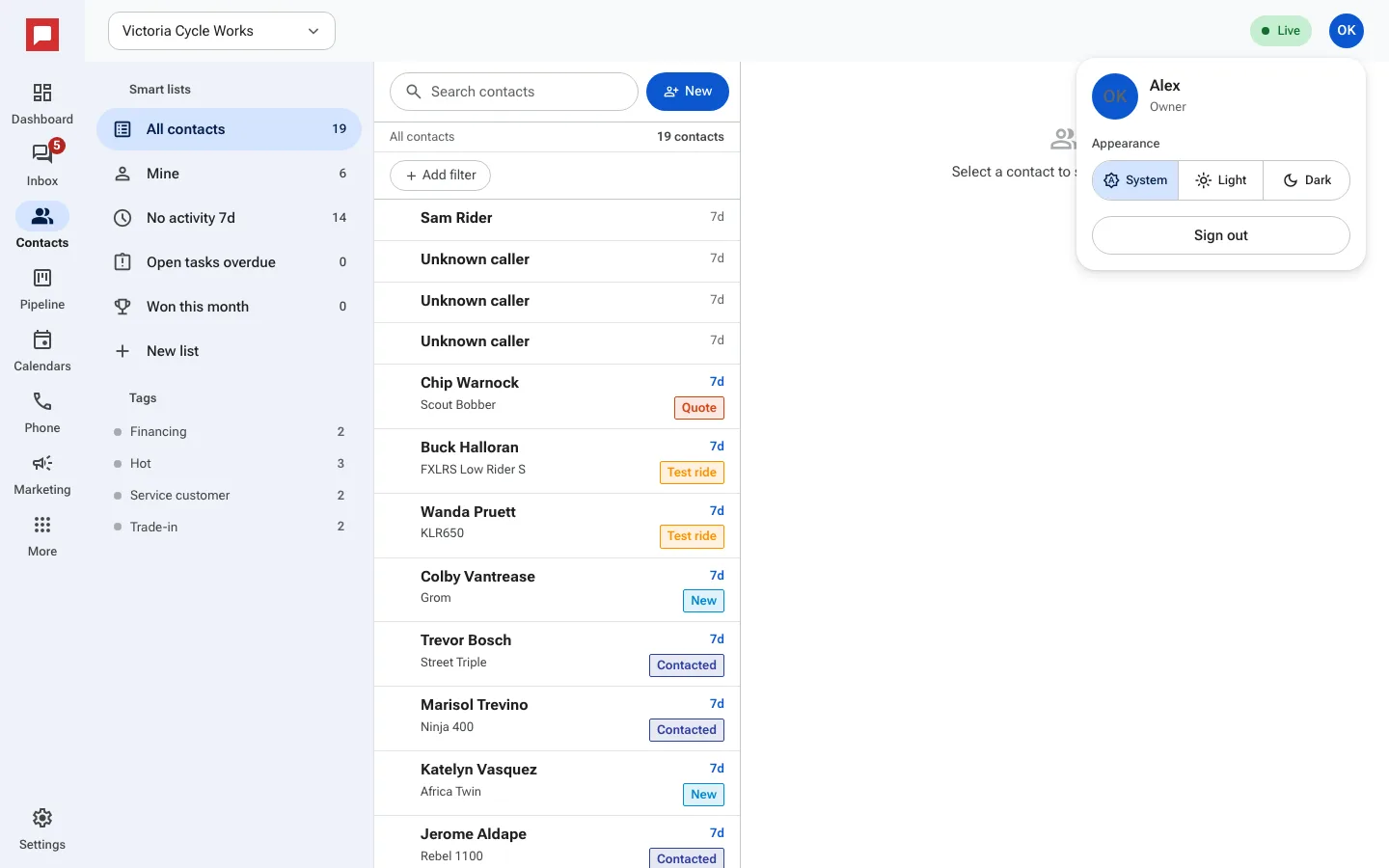
Task: Open Jerome Aldape contact
Action: pyautogui.click(x=558, y=842)
